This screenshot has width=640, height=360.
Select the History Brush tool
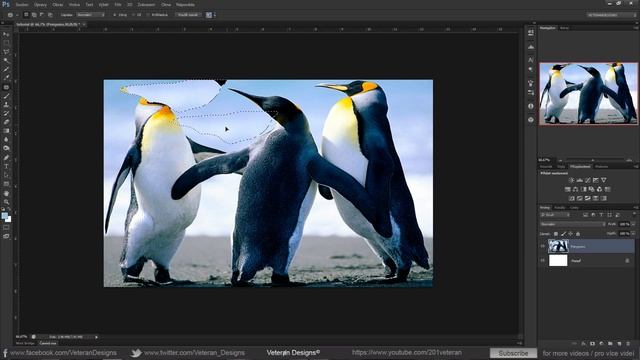(6, 113)
